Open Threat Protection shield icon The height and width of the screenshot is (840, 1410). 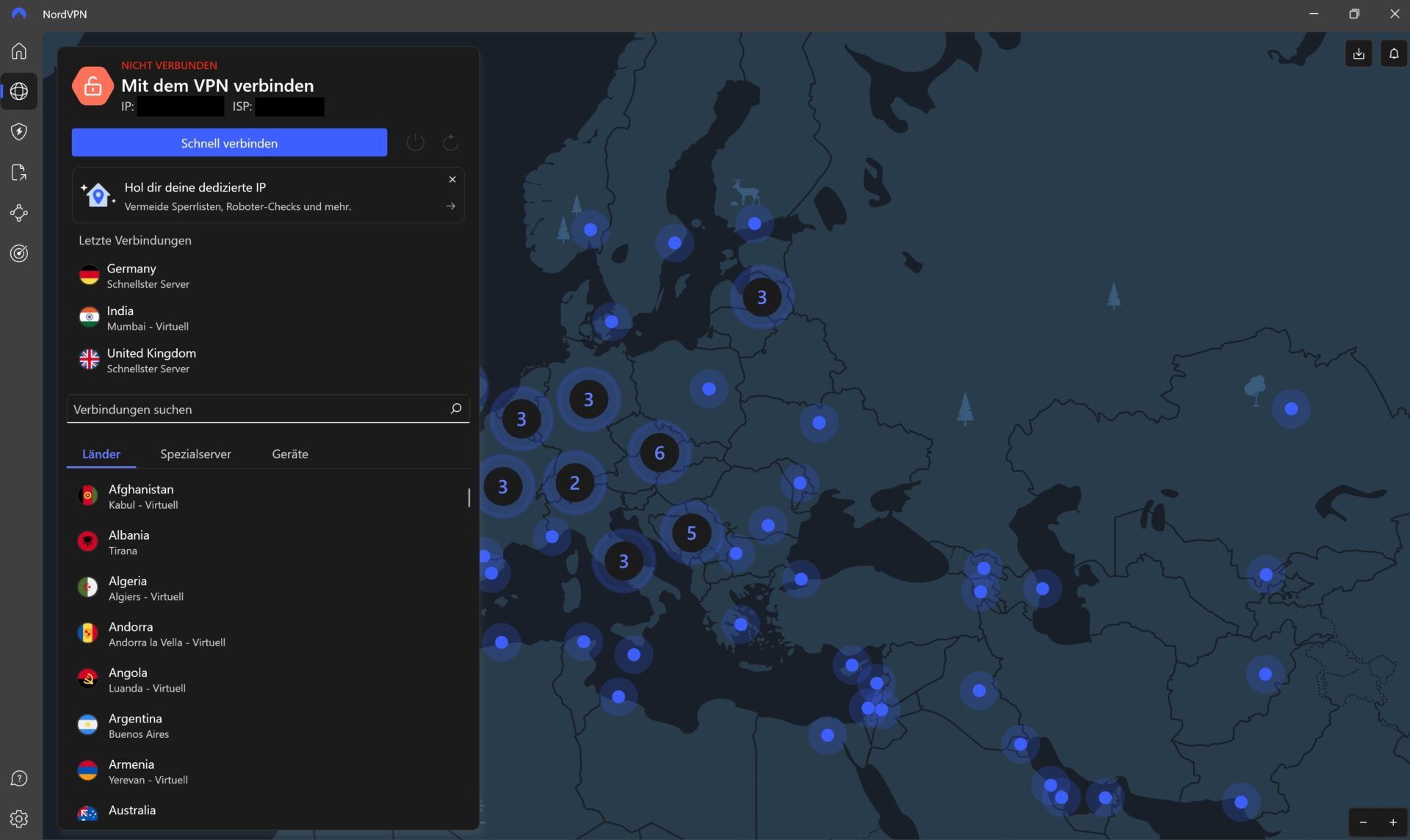19,131
